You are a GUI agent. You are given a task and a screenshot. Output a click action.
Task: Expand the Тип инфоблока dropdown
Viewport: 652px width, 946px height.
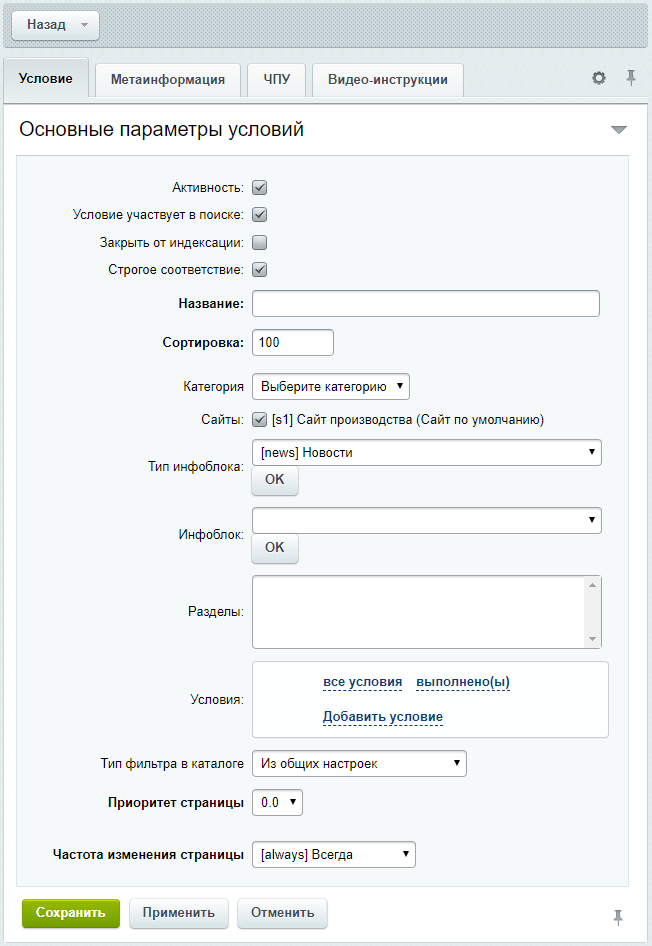click(x=426, y=452)
